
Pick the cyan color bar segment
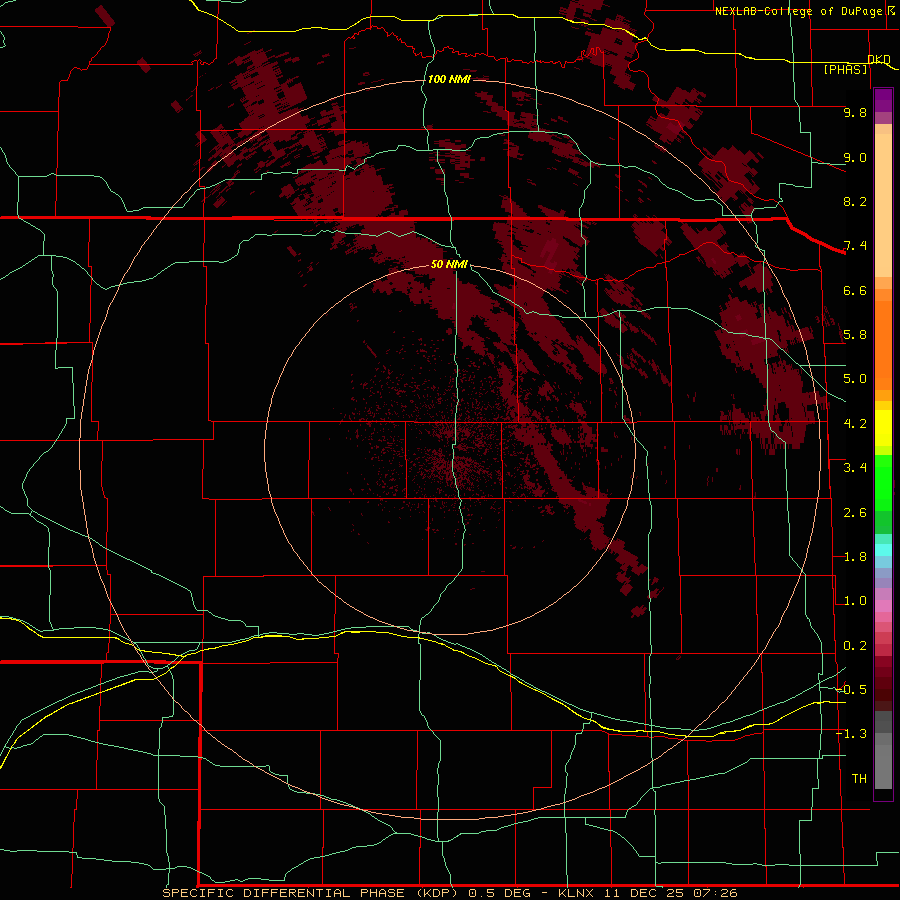pyautogui.click(x=883, y=550)
